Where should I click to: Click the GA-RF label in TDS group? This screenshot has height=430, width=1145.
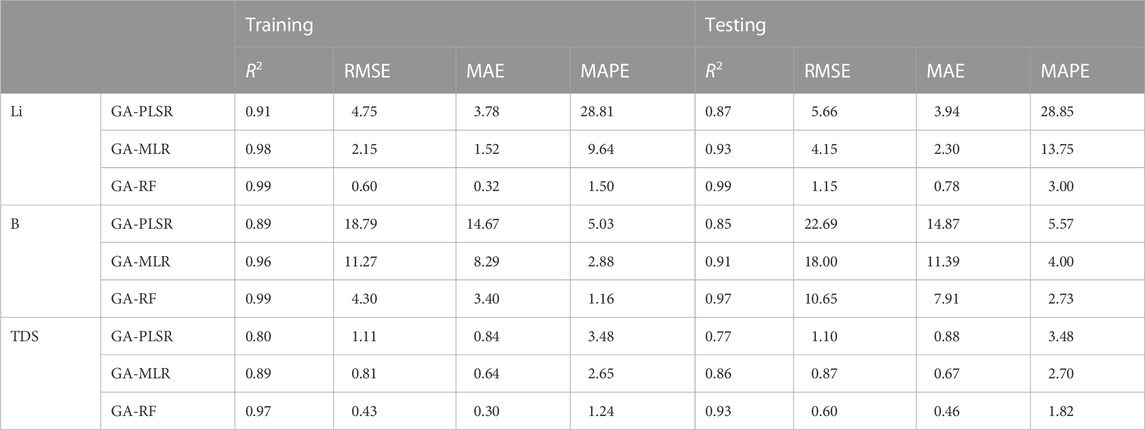134,411
